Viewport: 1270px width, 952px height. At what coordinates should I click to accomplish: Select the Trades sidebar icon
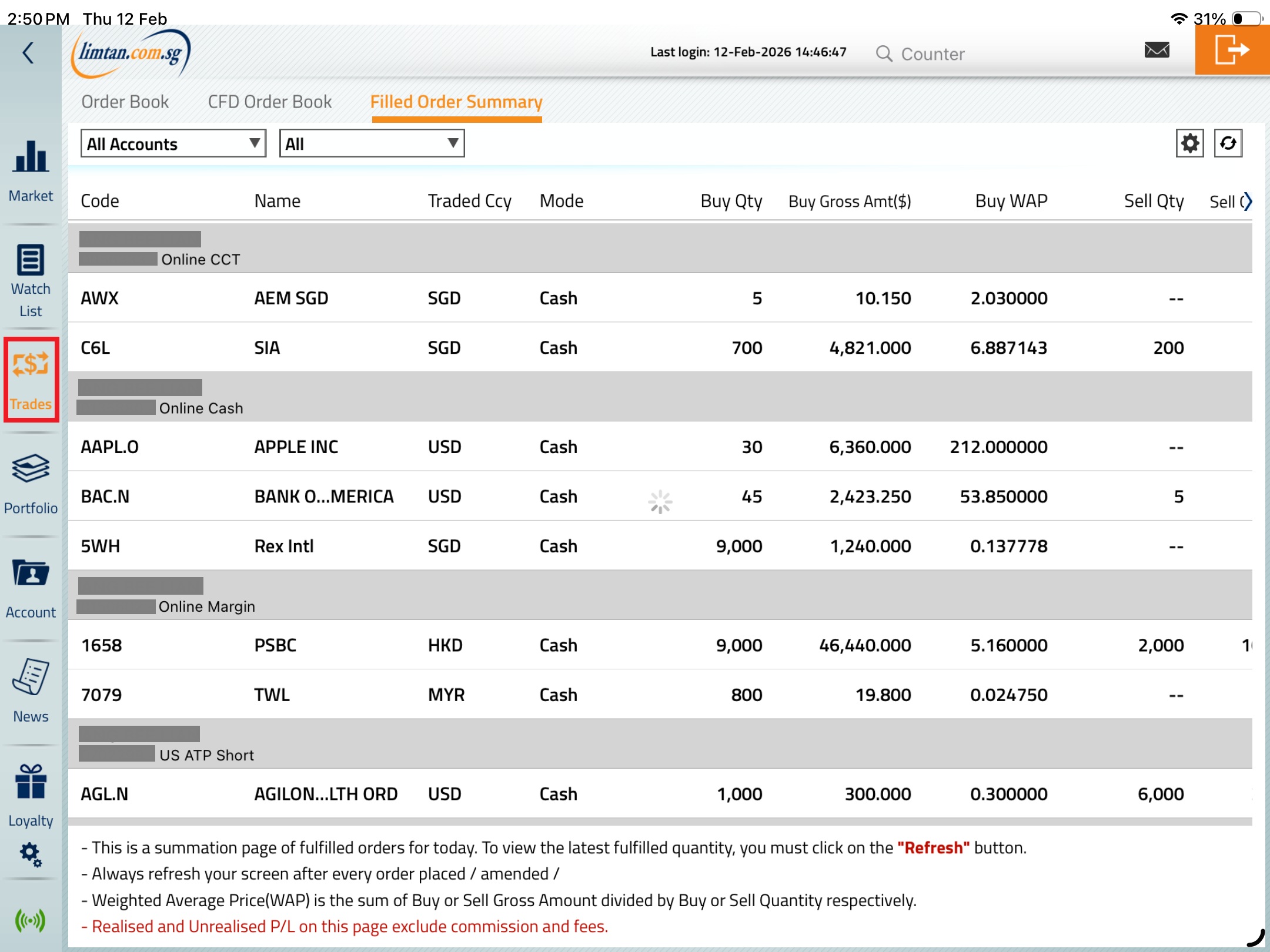(x=31, y=365)
